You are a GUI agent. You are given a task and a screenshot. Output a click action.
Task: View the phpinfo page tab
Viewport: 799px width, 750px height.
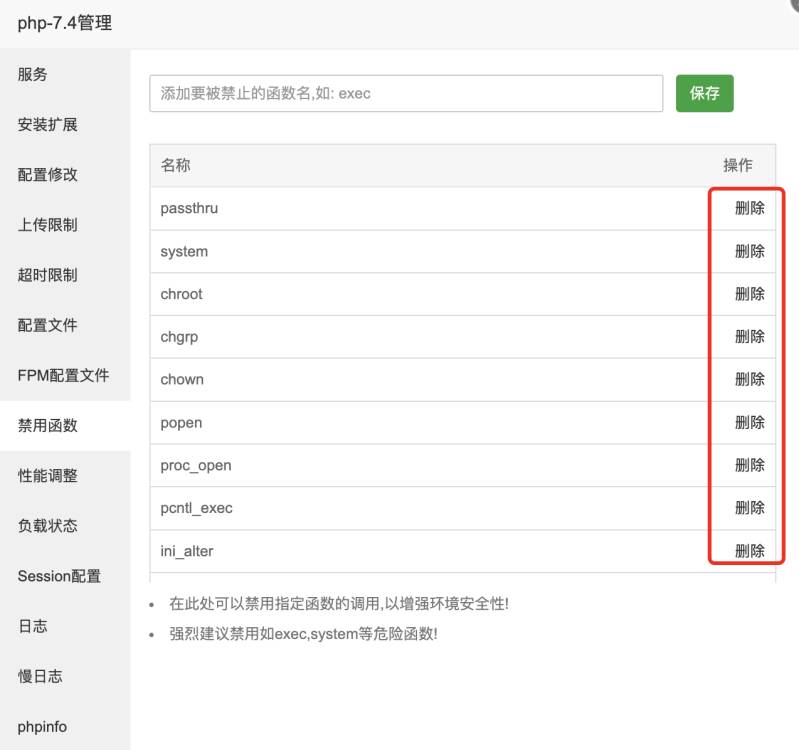click(42, 727)
